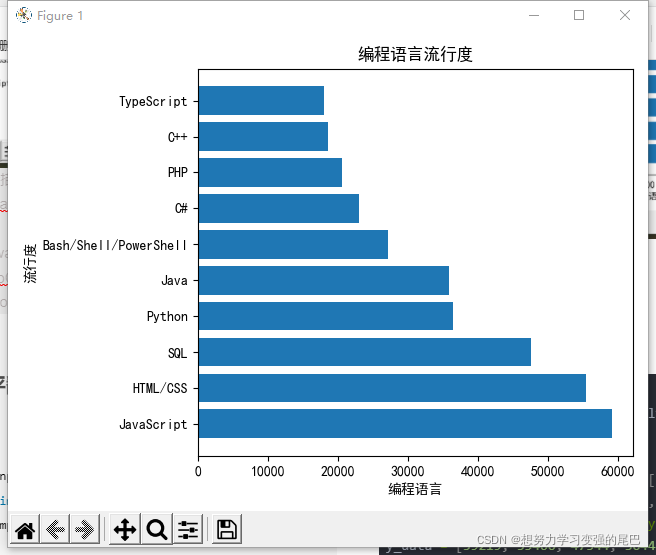This screenshot has height=555, width=656.
Task: Select the SQL bar
Action: 365,352
